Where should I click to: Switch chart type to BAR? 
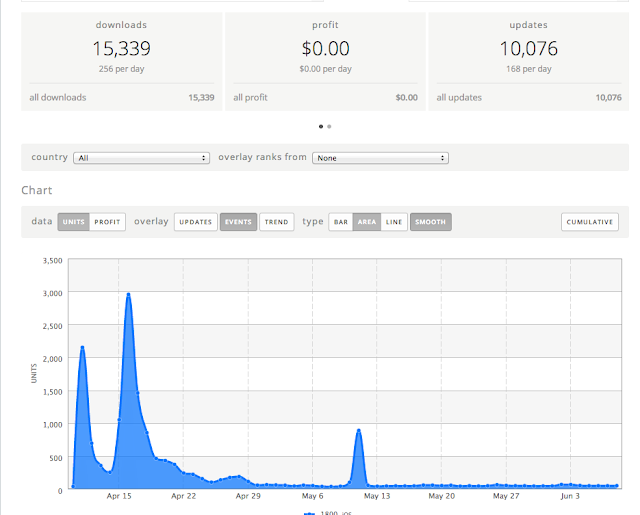[341, 222]
